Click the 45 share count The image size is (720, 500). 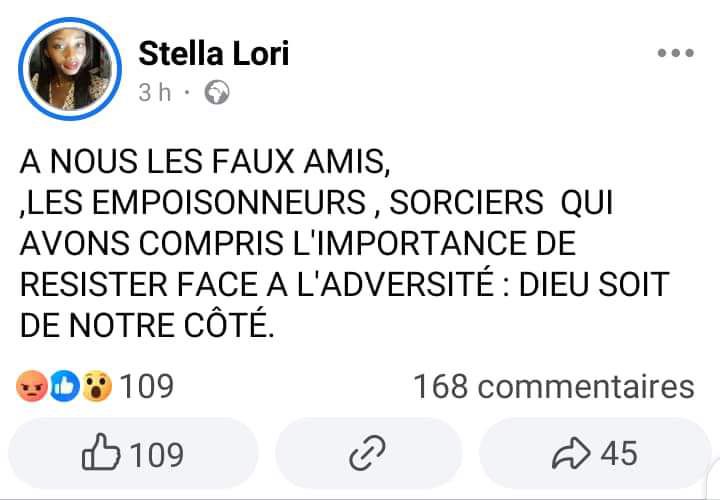coord(619,455)
